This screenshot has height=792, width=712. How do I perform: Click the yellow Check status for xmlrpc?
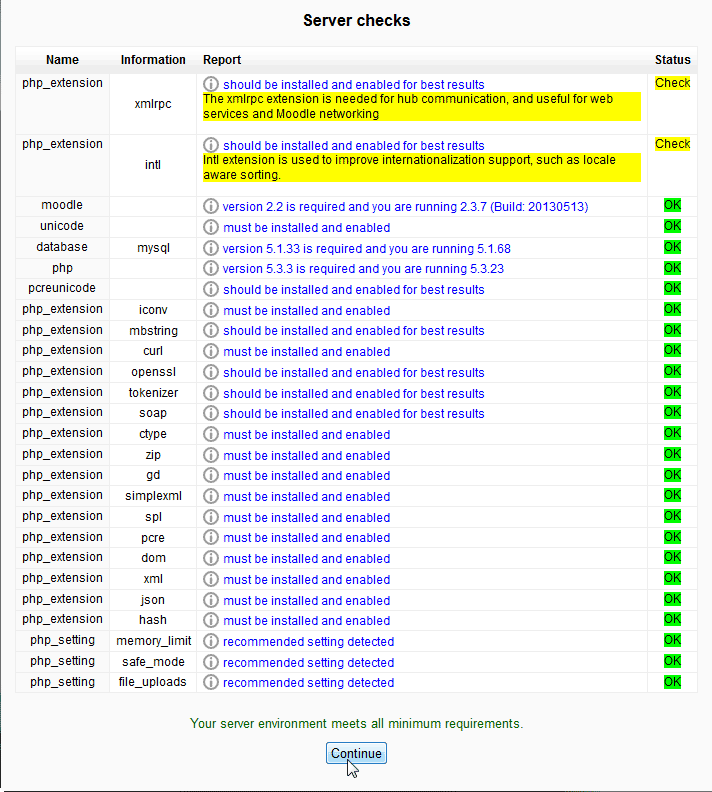pyautogui.click(x=672, y=83)
